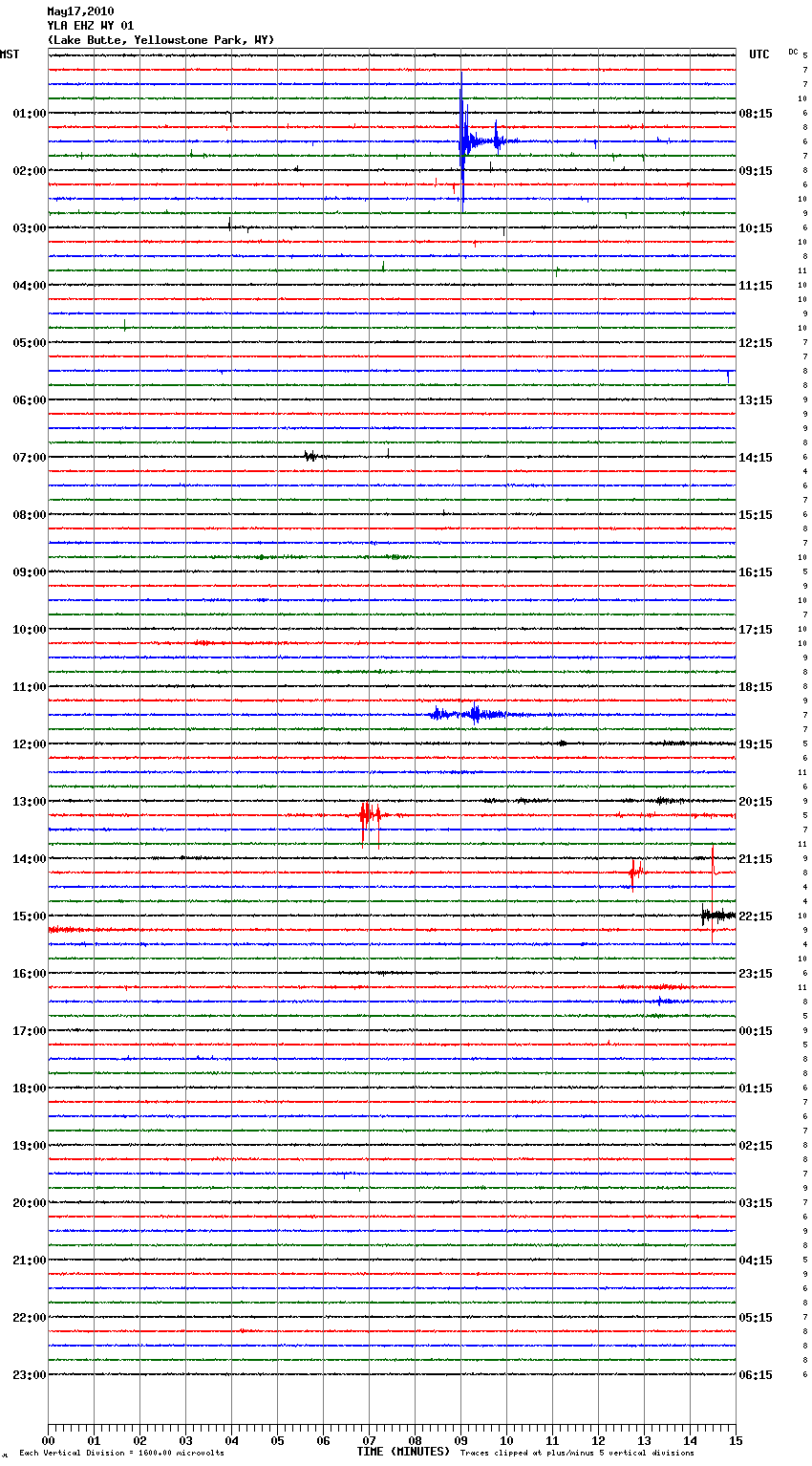The image size is (812, 1466).
Task: Click the 16:15 UTC time label
Action: pyautogui.click(x=756, y=571)
